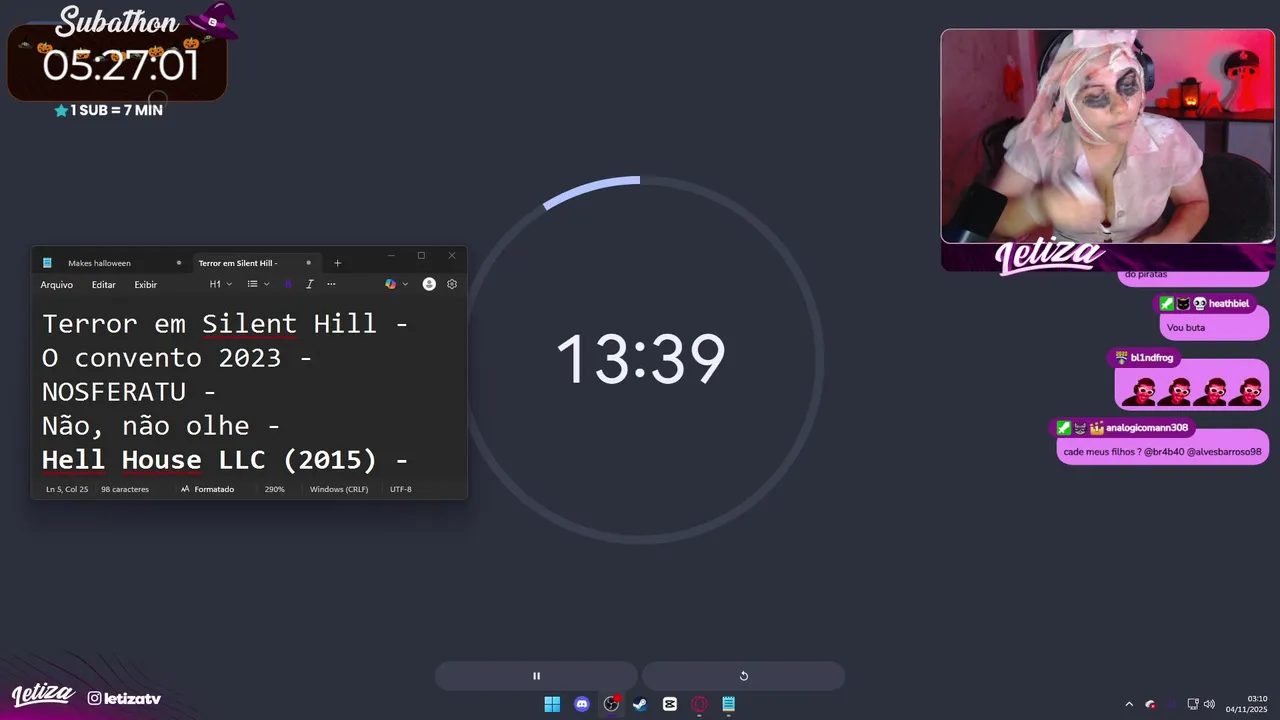Click the 'NOSFERATU -' line
Image resolution: width=1280 pixels, height=720 pixels.
point(129,392)
